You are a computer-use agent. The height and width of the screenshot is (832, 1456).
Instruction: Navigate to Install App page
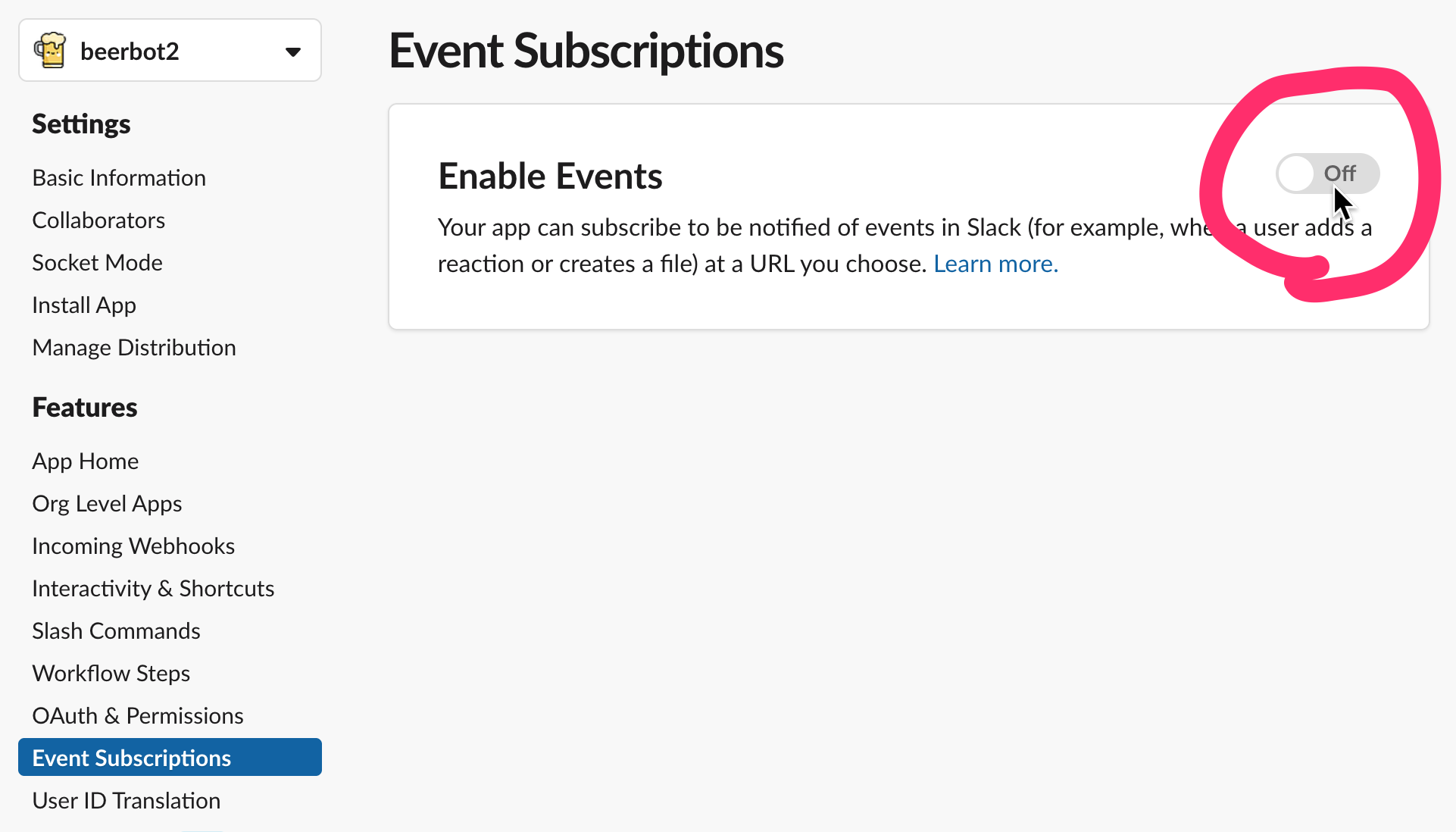(x=84, y=305)
